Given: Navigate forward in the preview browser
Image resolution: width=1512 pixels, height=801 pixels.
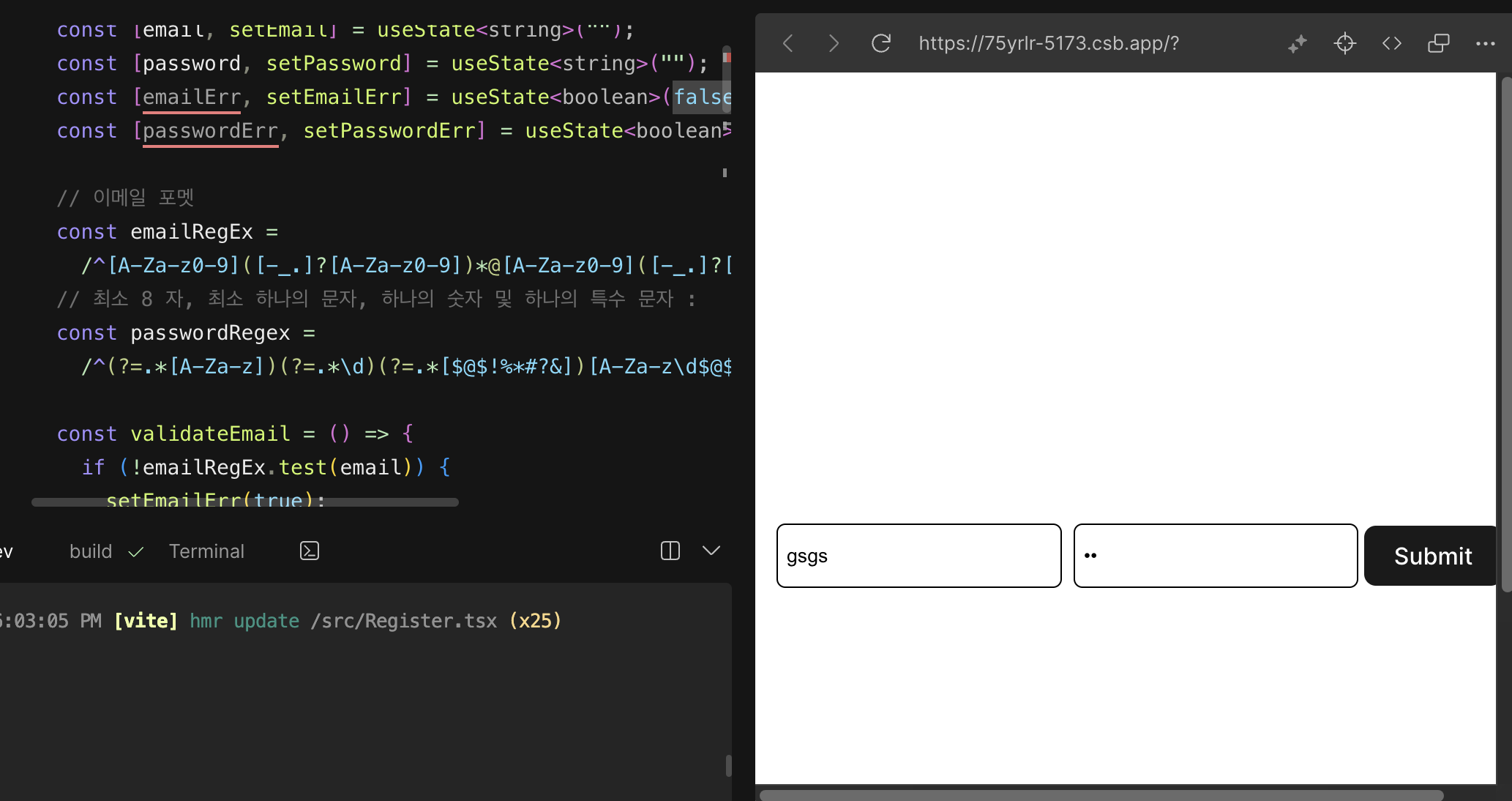Looking at the screenshot, I should coord(834,43).
